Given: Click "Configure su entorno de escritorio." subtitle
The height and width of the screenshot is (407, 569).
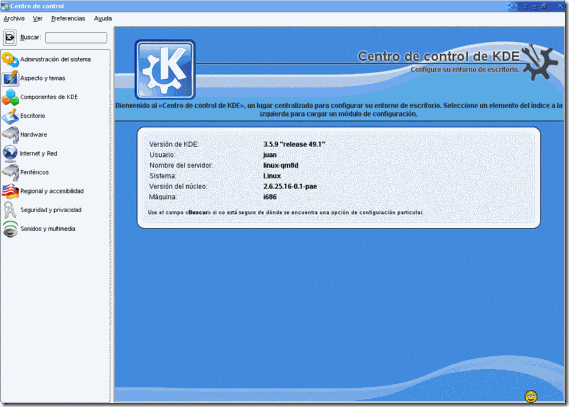Looking at the screenshot, I should pyautogui.click(x=465, y=69).
